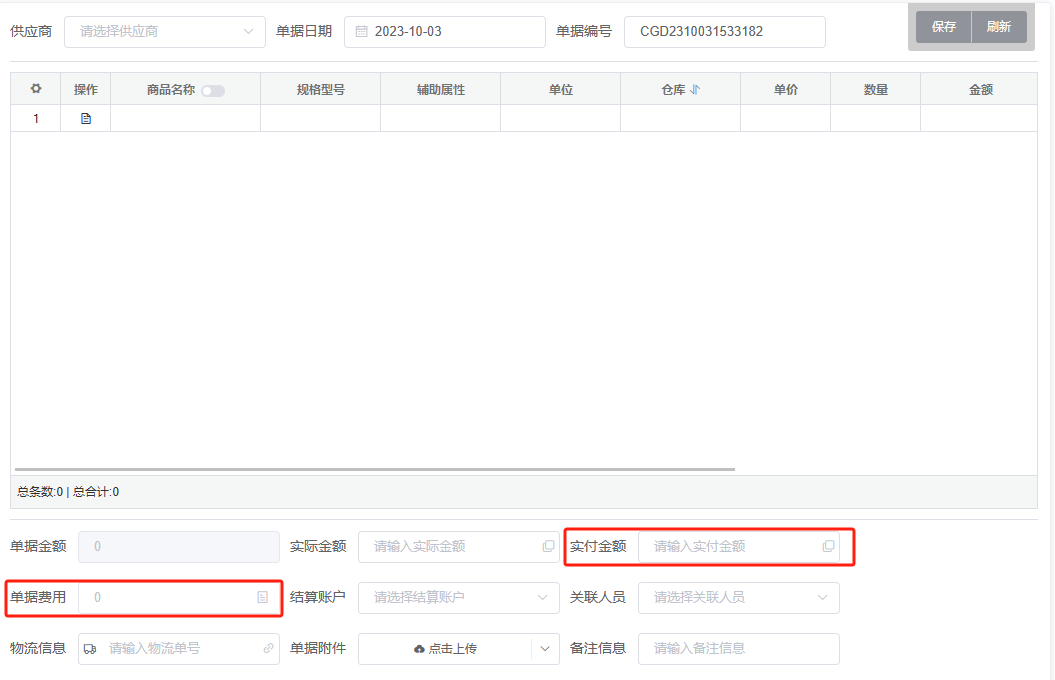Click the sort arrows next to 仓库

tap(695, 90)
